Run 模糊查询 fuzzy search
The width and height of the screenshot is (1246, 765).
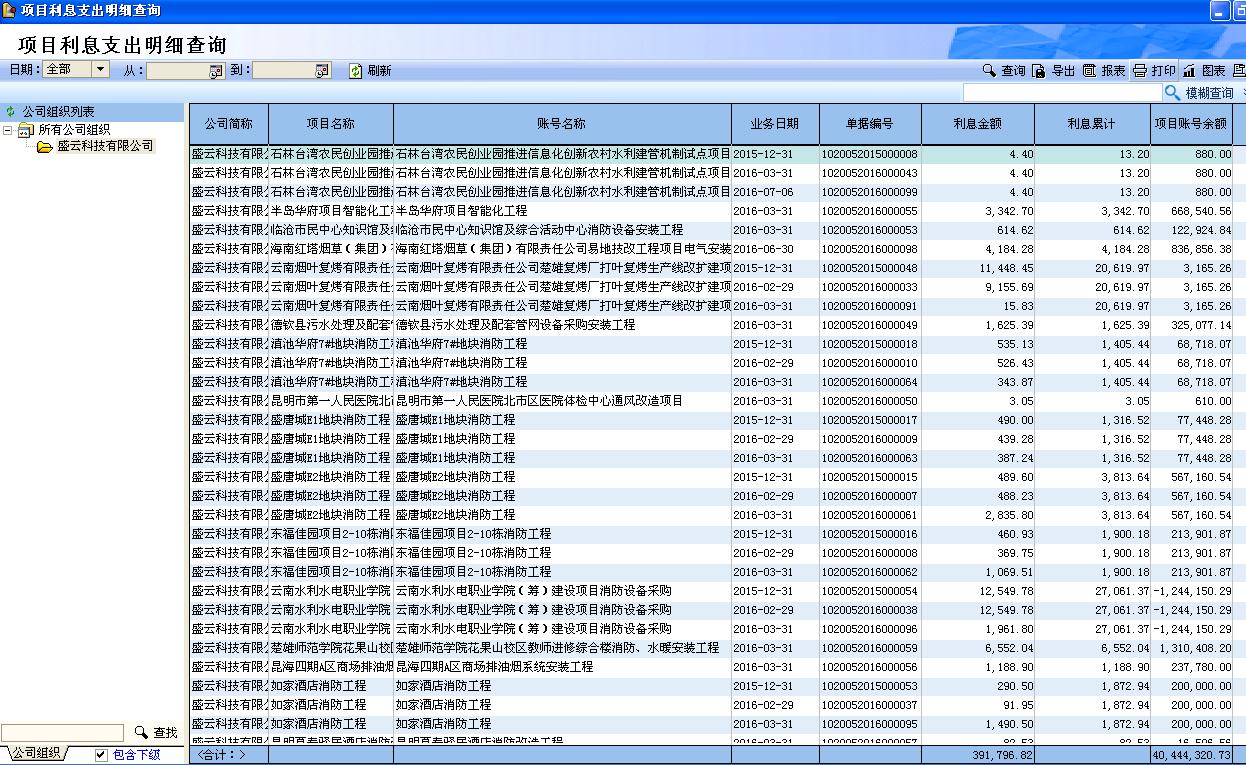(x=1172, y=92)
